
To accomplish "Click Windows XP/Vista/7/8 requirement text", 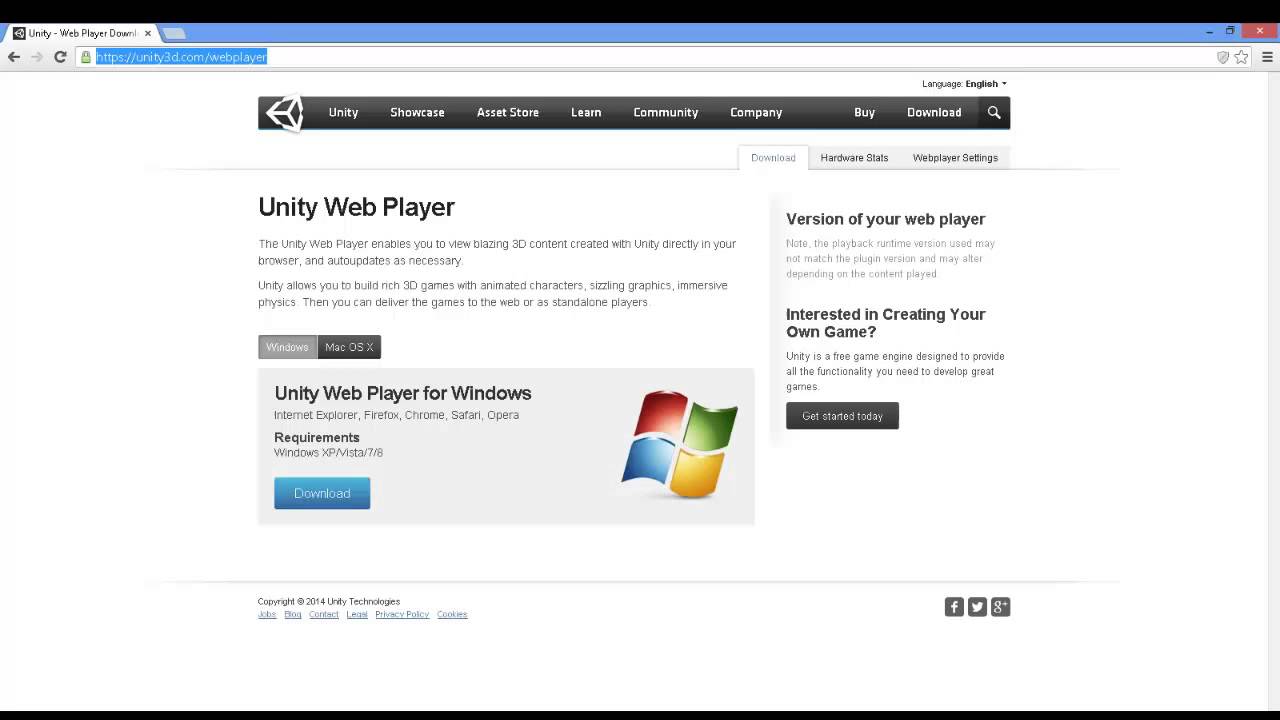I will (328, 453).
